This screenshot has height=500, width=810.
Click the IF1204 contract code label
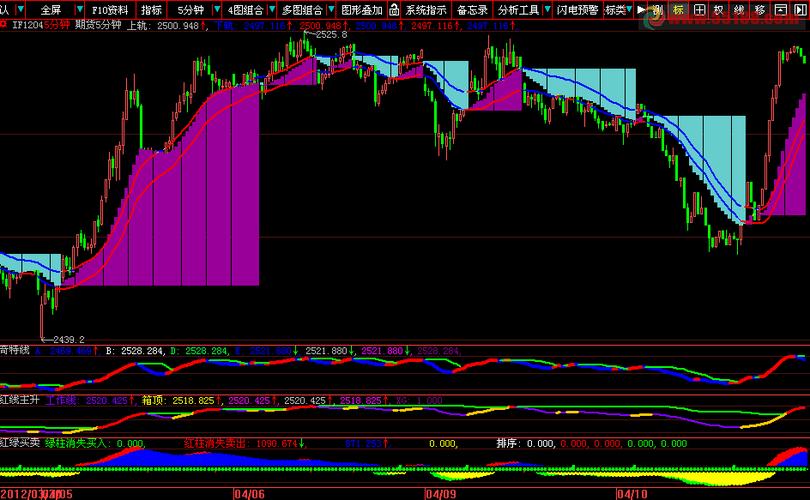coord(27,25)
